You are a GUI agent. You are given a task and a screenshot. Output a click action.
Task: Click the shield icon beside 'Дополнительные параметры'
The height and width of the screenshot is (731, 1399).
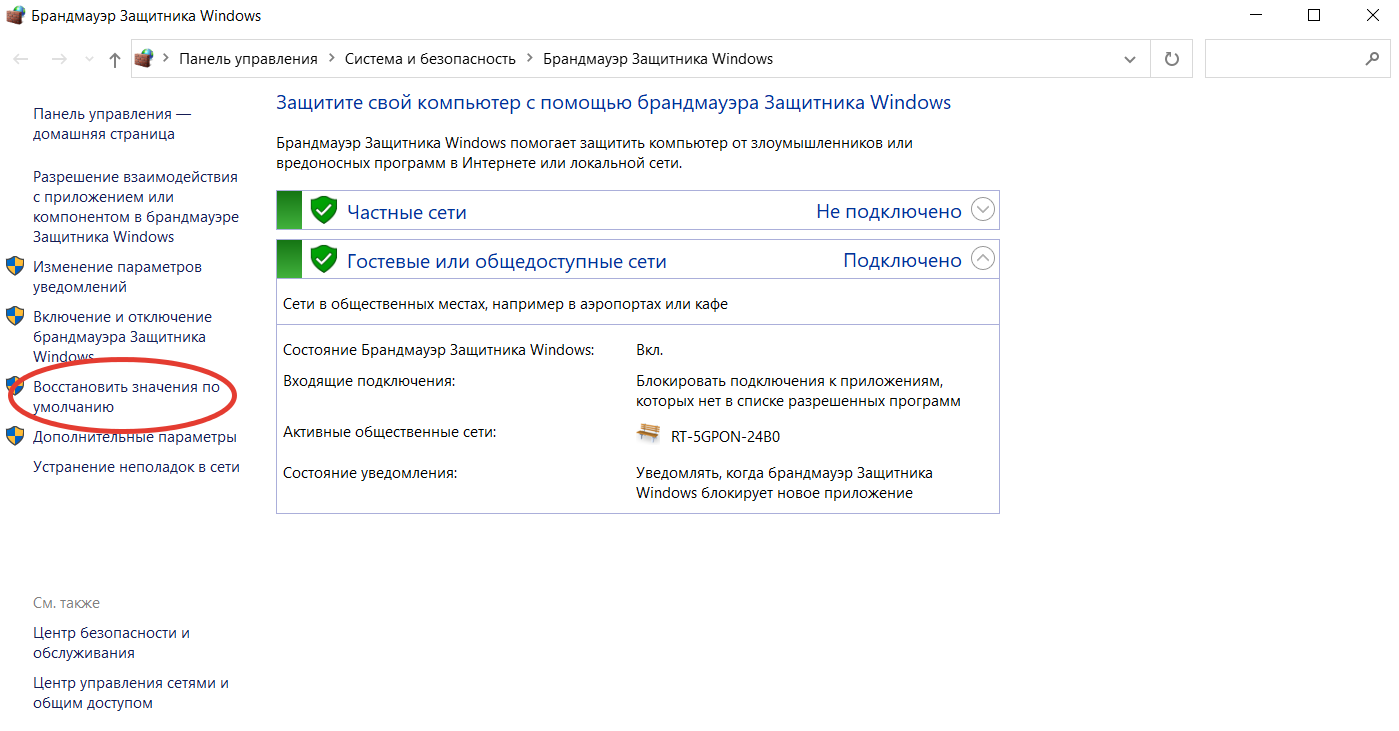tap(15, 436)
